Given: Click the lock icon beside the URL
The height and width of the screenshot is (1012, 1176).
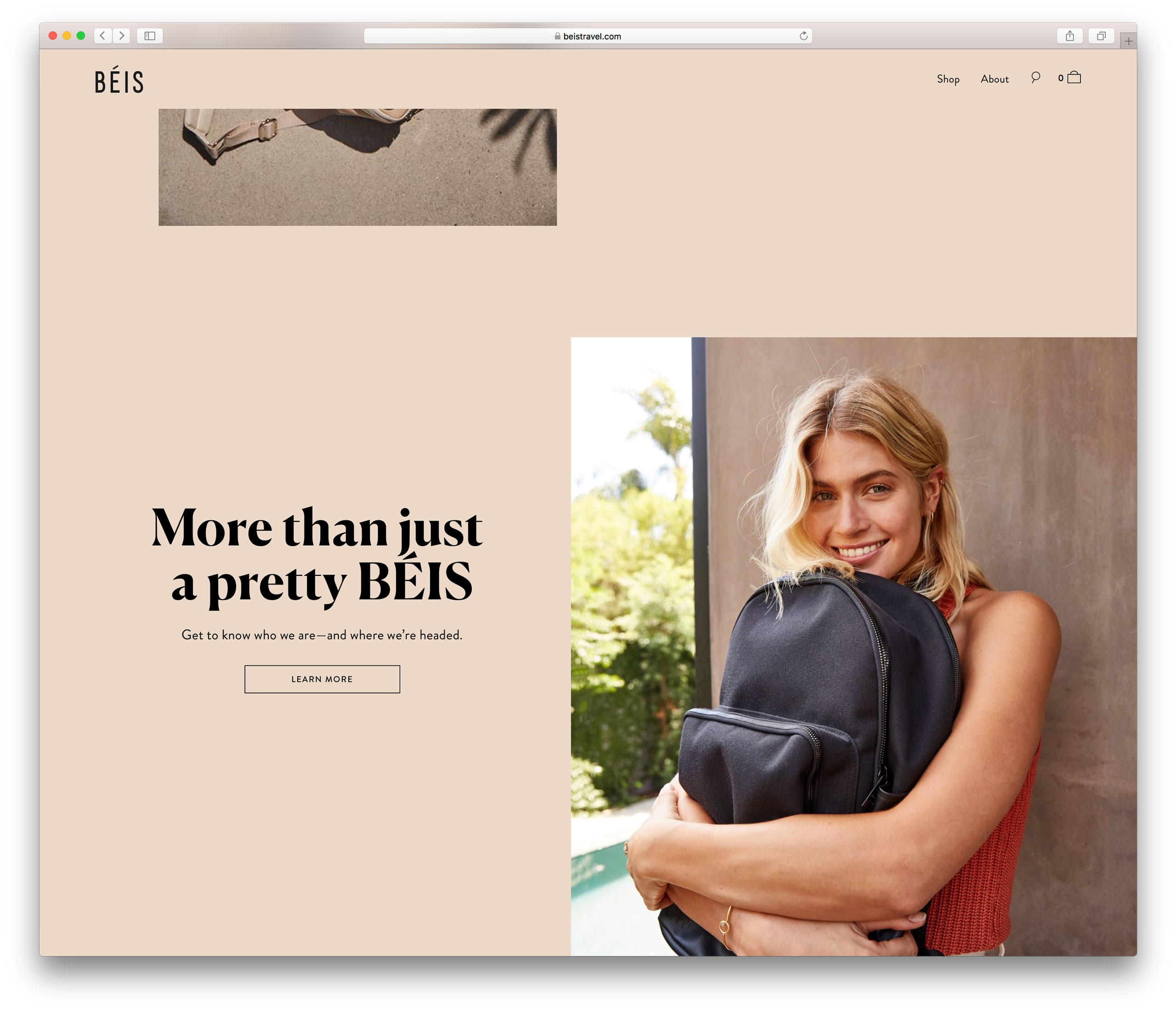Looking at the screenshot, I should [557, 36].
